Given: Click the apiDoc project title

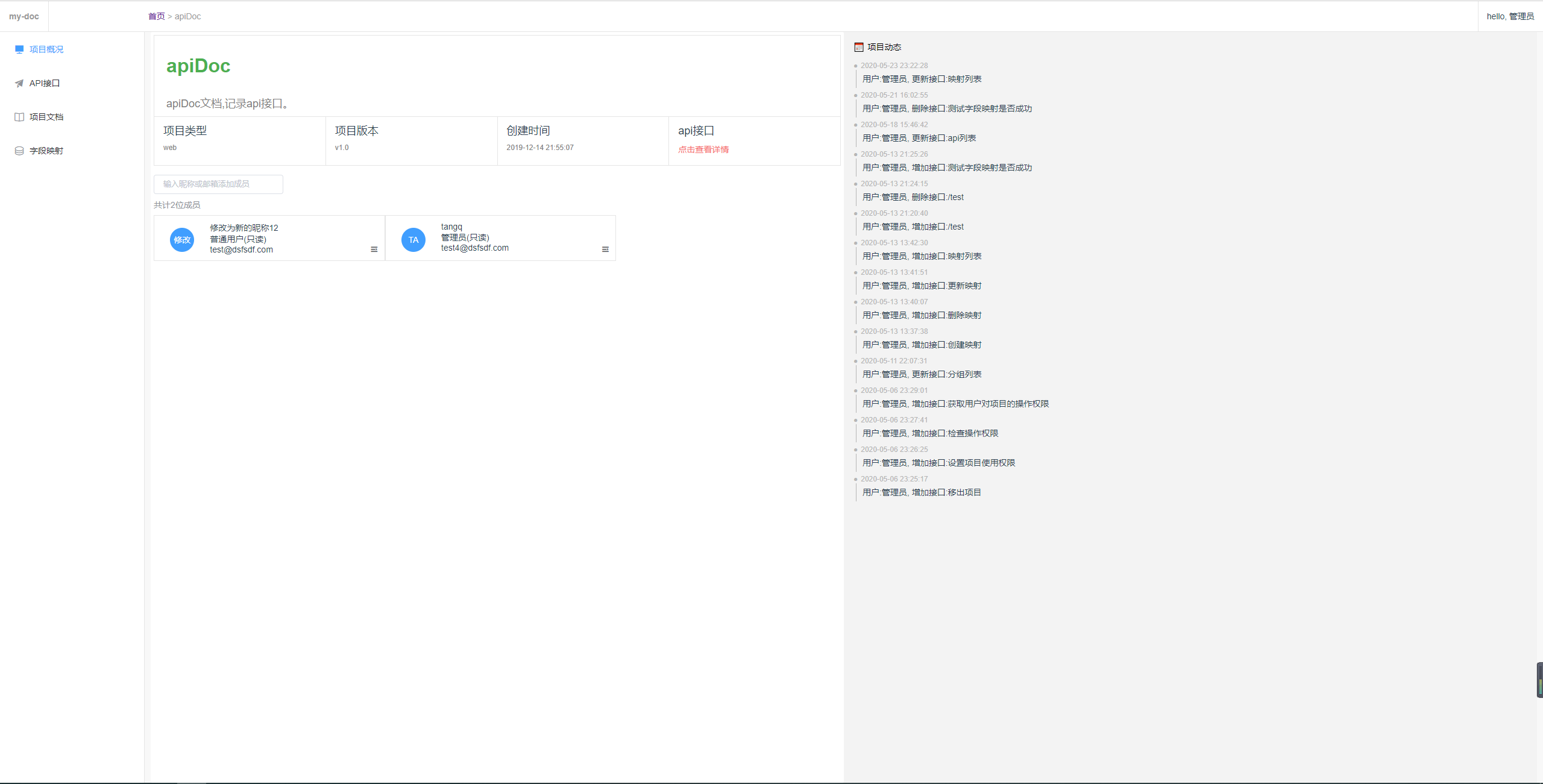Looking at the screenshot, I should (x=198, y=66).
